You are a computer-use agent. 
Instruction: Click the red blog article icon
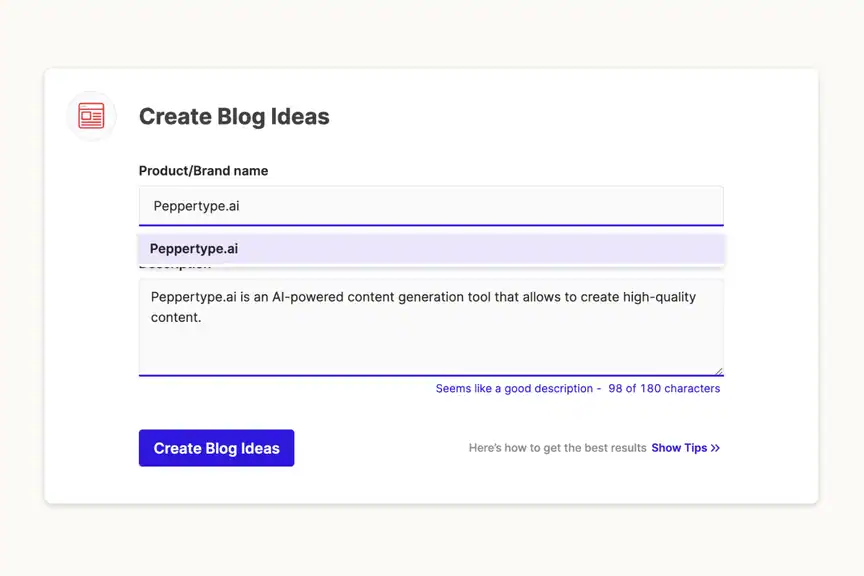coord(91,117)
